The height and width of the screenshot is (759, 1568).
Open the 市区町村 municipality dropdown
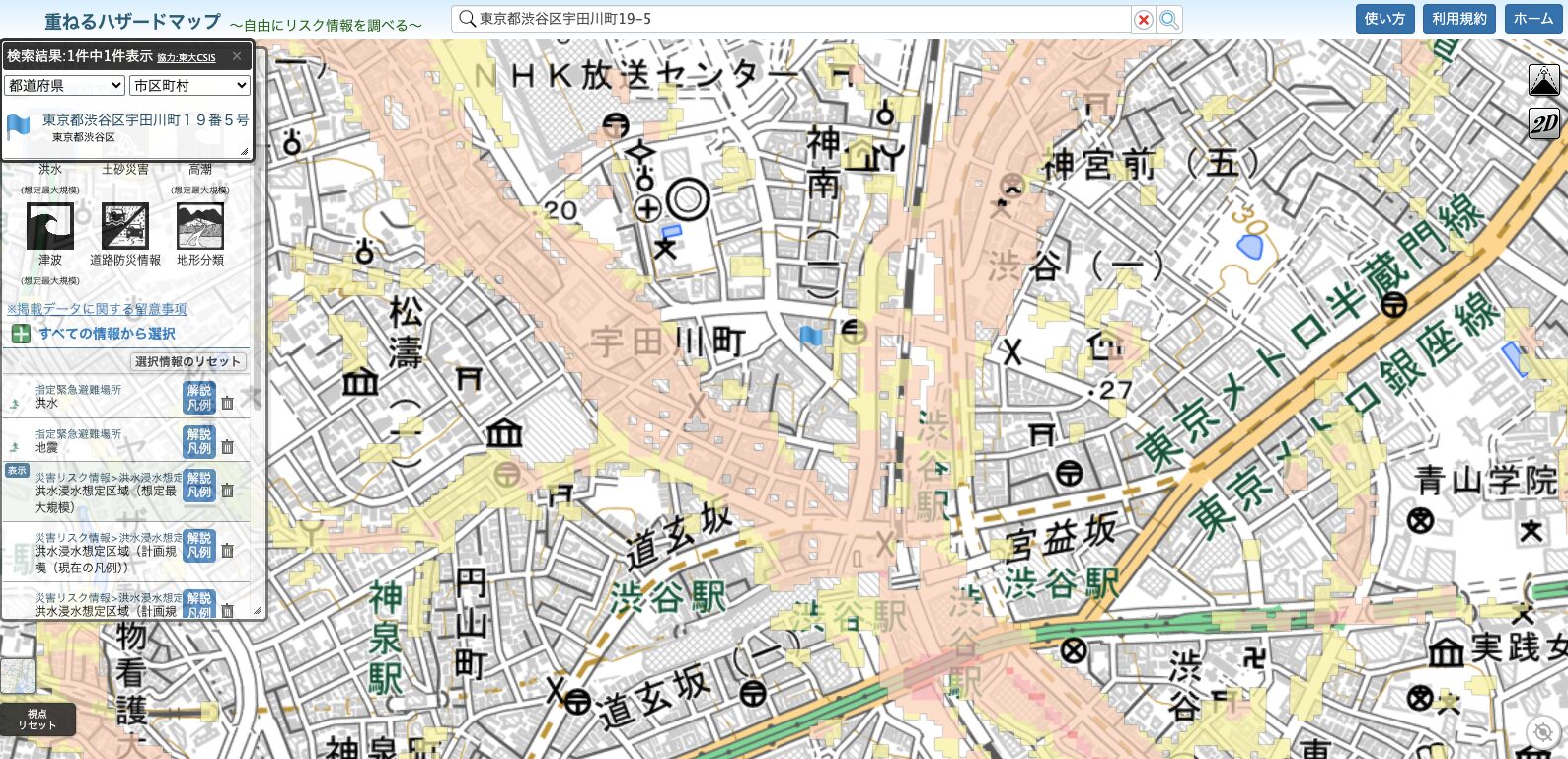189,86
